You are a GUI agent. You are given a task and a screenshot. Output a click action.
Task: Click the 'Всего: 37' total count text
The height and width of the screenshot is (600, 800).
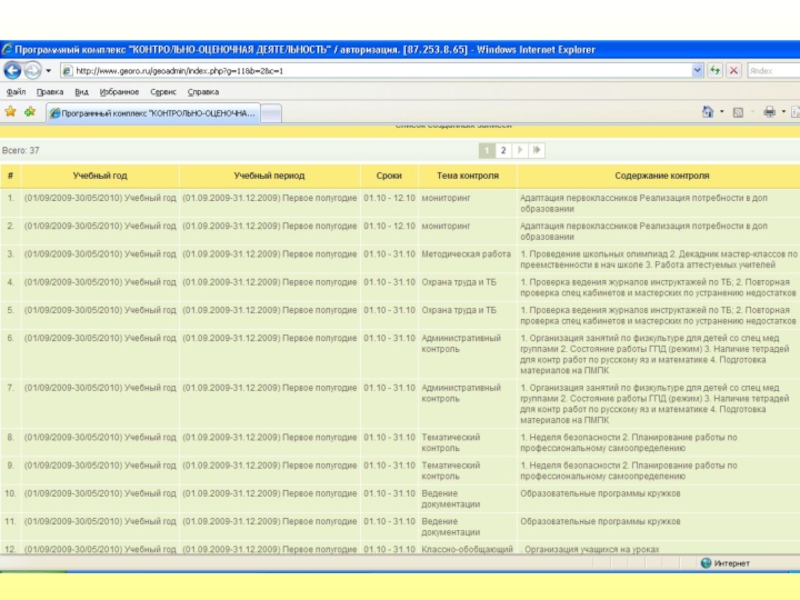(x=20, y=151)
